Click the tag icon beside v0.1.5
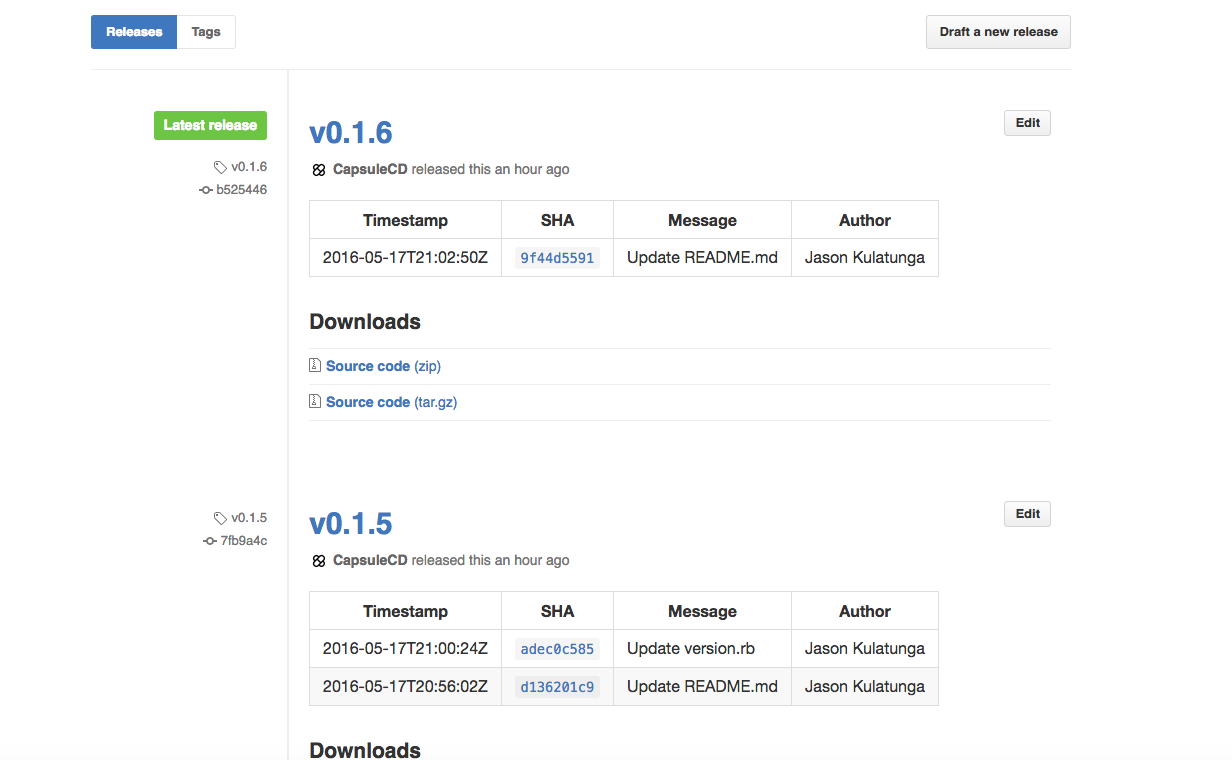The width and height of the screenshot is (1232, 760). coord(220,518)
